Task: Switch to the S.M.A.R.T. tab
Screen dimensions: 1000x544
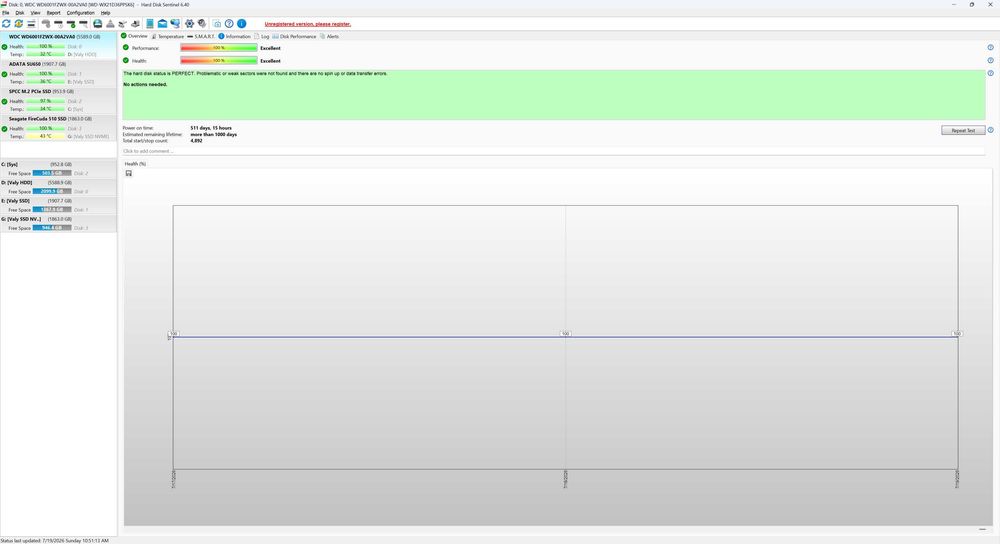Action: coord(201,36)
